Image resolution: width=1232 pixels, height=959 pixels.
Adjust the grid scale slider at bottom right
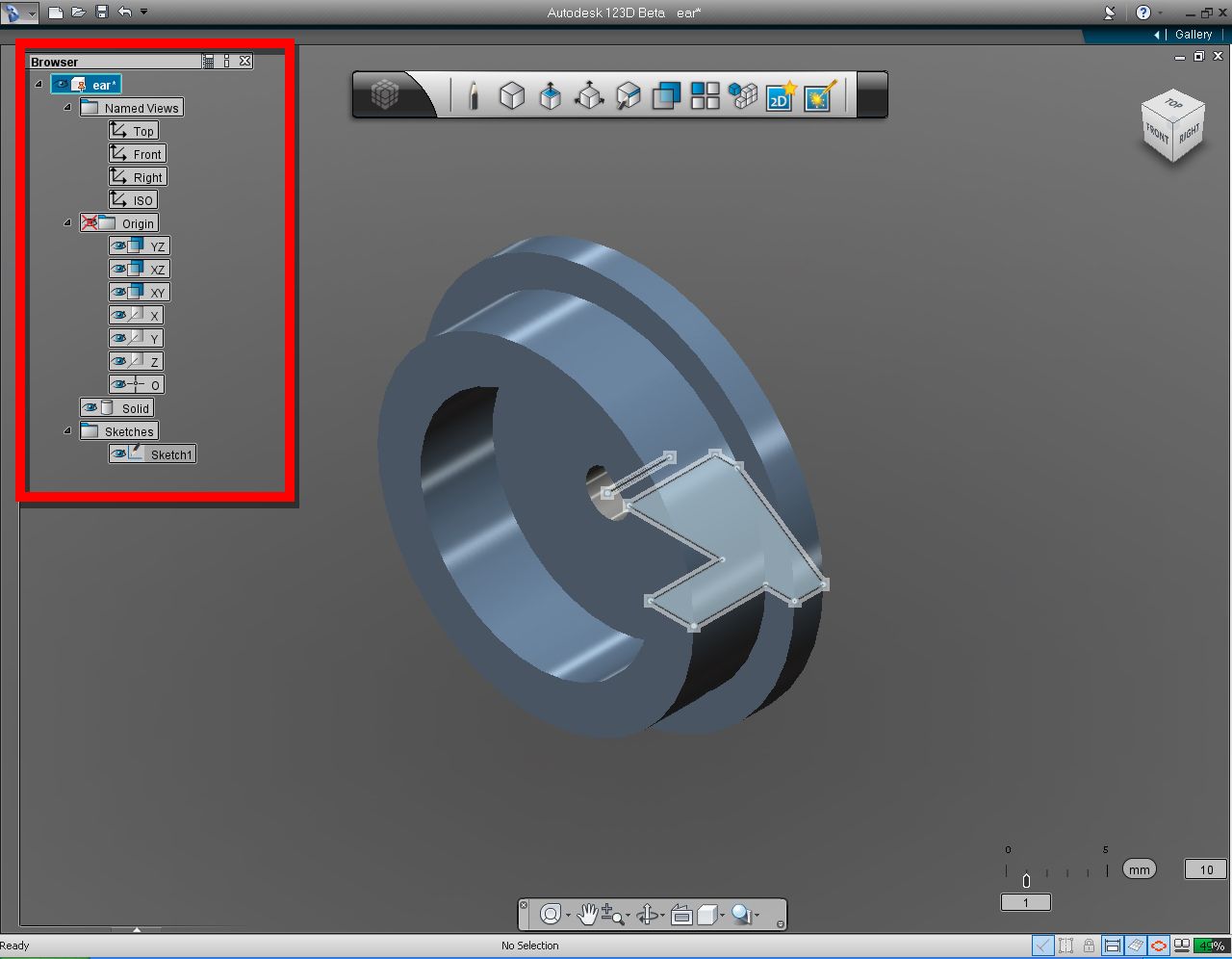pos(1025,879)
